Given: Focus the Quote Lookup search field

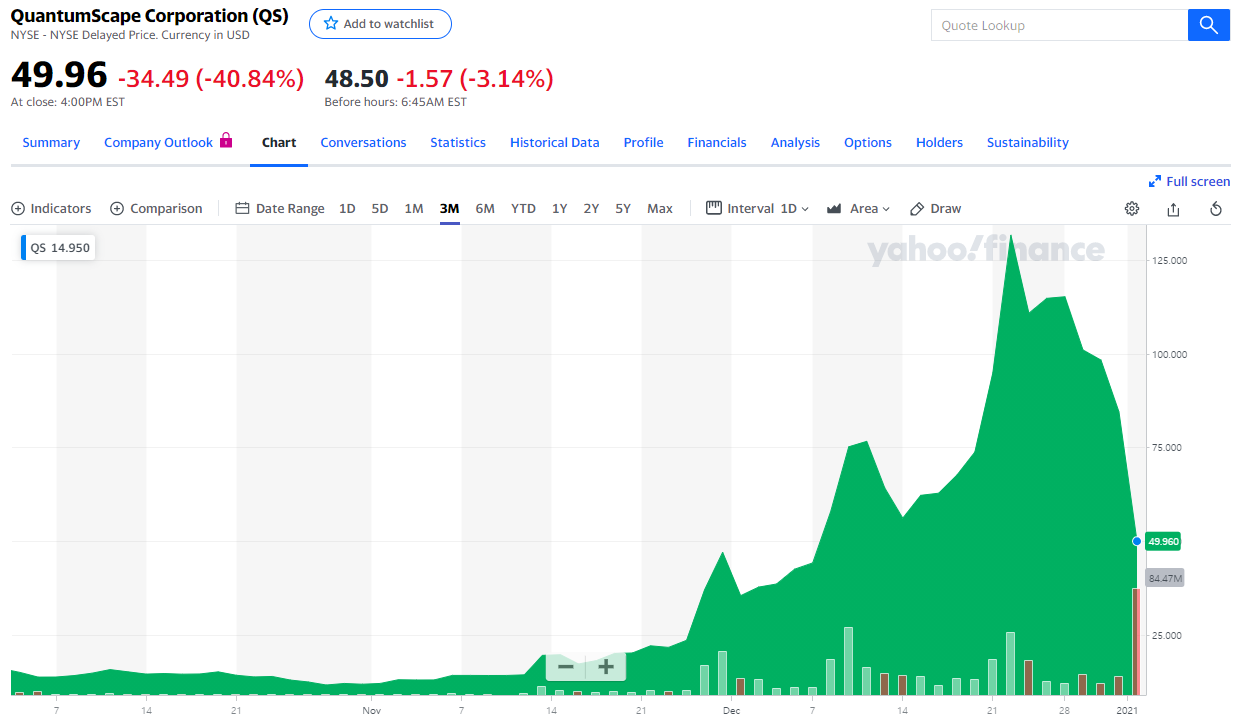Looking at the screenshot, I should pyautogui.click(x=1059, y=25).
